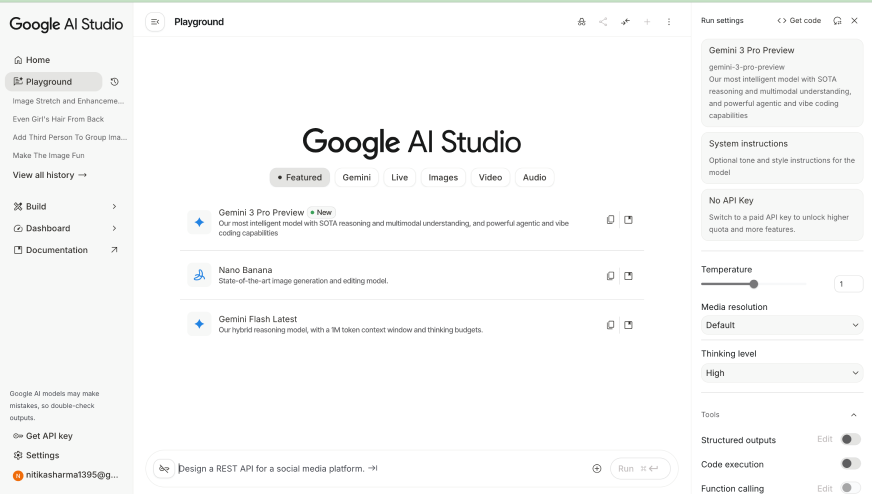Click the compare mode icon in the toolbar
Viewport: 872px width, 494px height.
pos(625,22)
